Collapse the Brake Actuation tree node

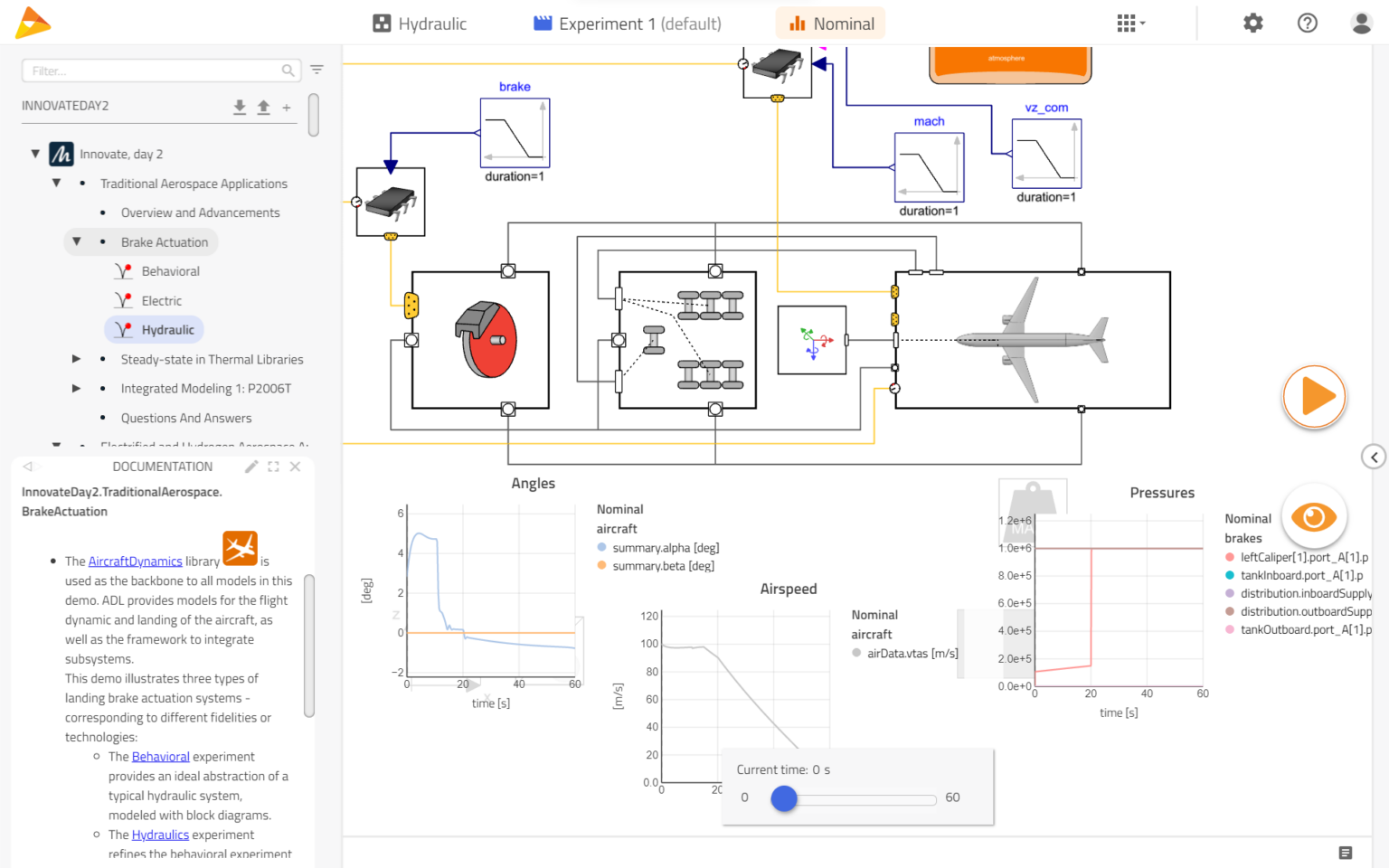click(76, 241)
